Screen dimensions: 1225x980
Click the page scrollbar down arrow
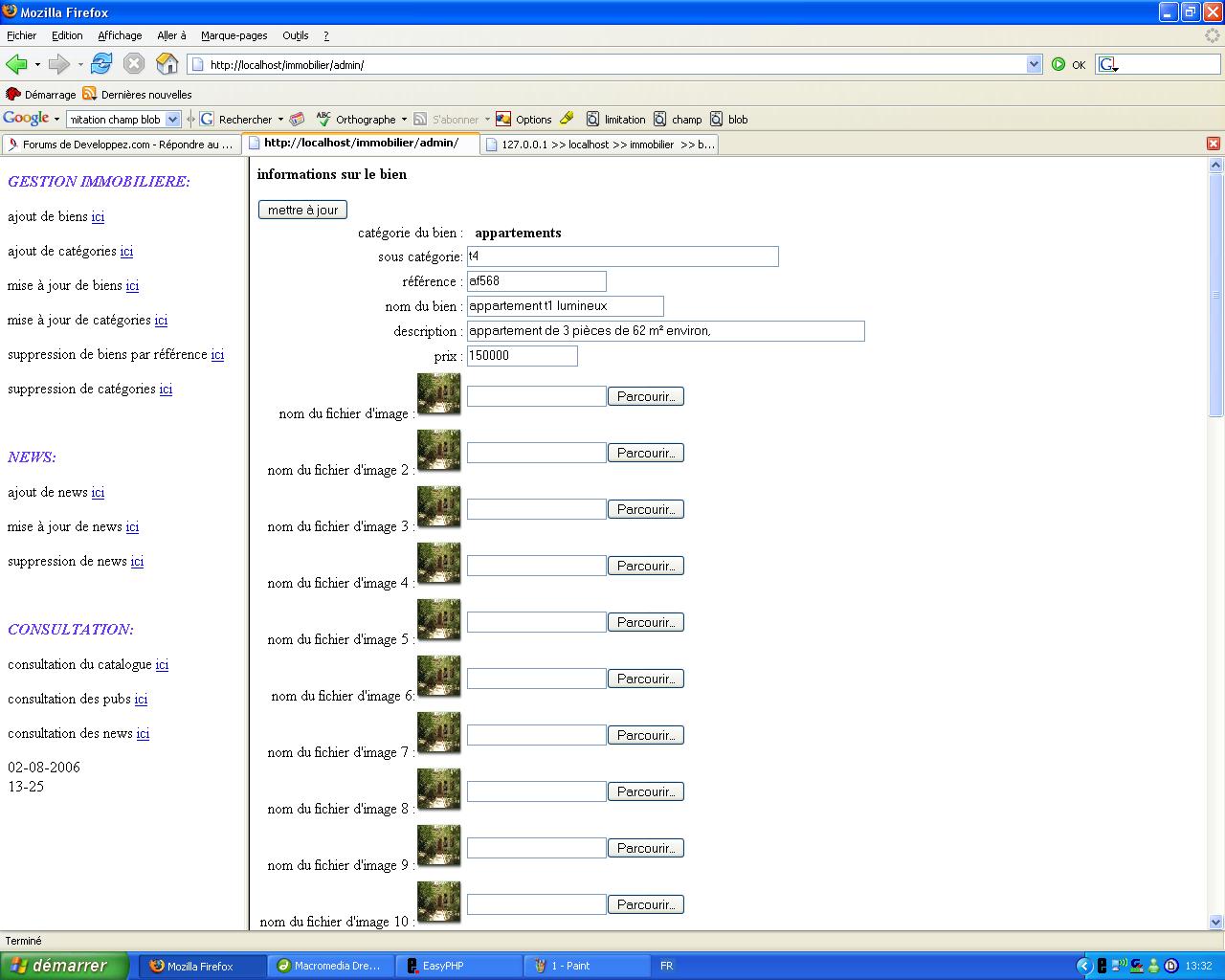[x=1216, y=922]
